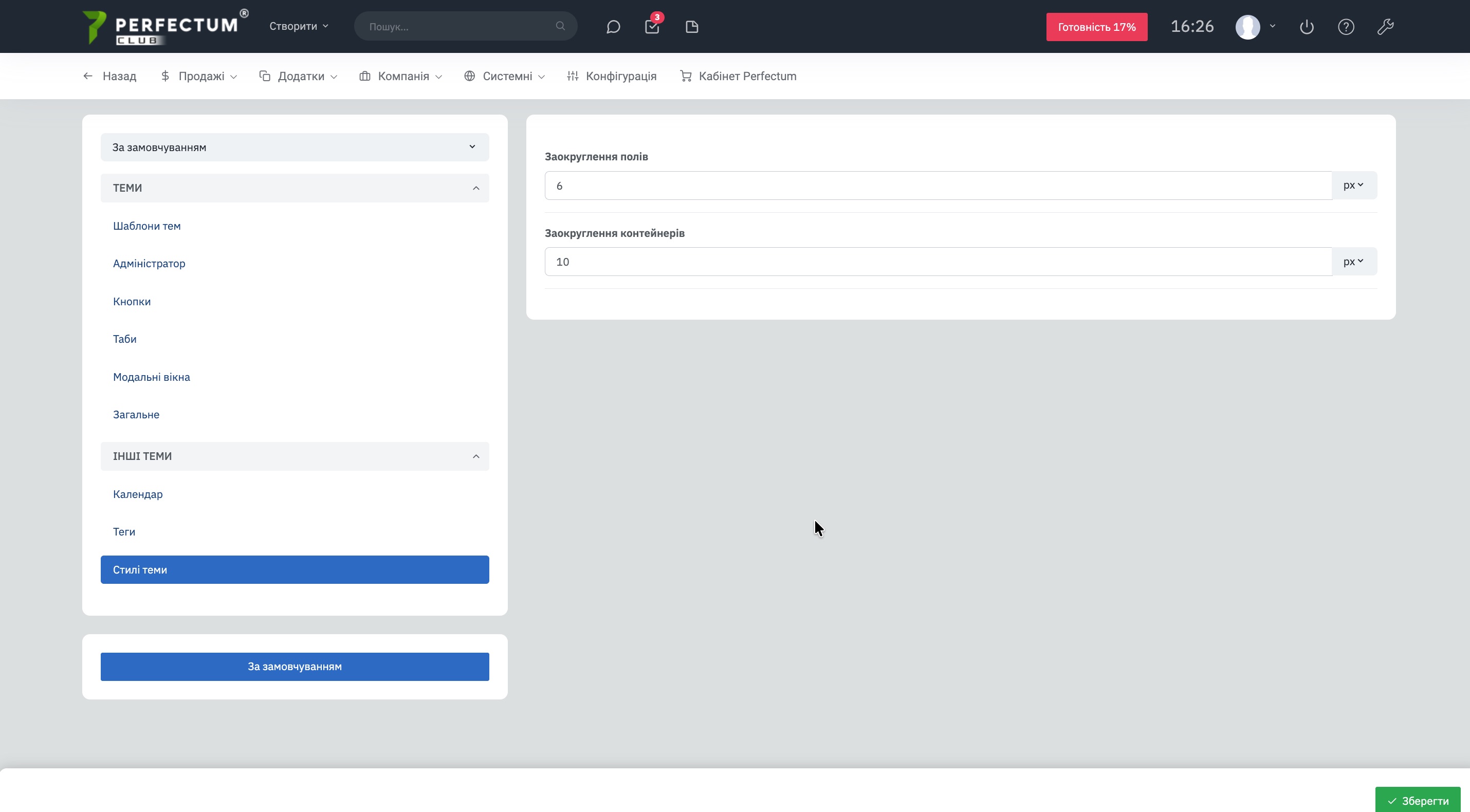Screen dimensions: 1470x812
Task: Open the chat messages icon
Action: (x=613, y=27)
